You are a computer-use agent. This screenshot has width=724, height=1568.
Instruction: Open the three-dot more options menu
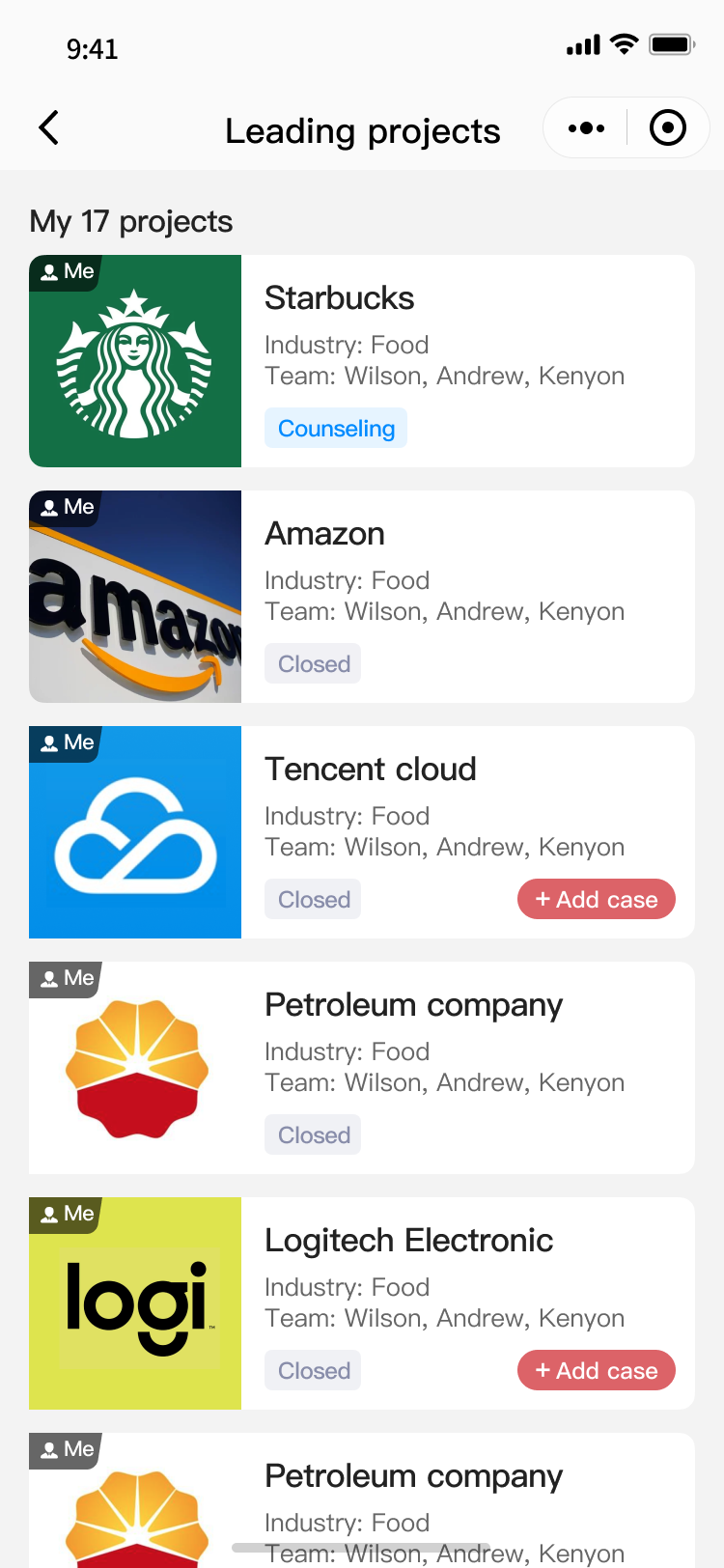click(x=586, y=127)
